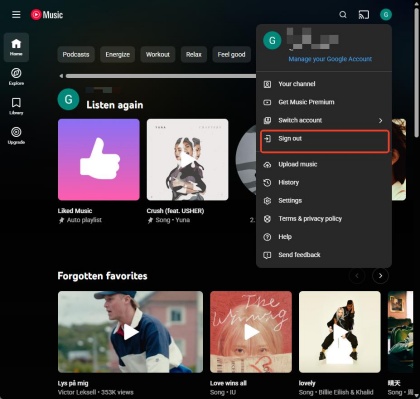The image size is (420, 399).
Task: Click Yuna artist link
Action: 183,220
